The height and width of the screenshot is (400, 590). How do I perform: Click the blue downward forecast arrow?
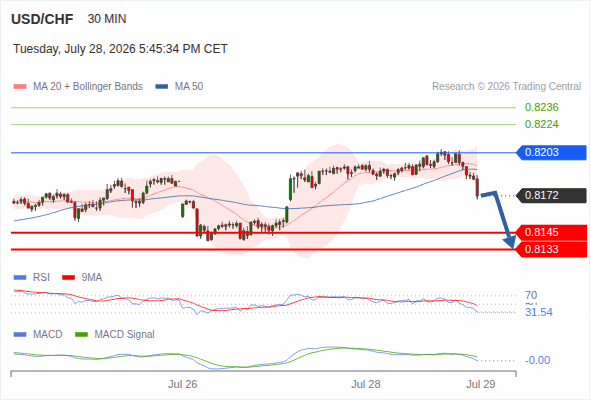click(x=499, y=220)
